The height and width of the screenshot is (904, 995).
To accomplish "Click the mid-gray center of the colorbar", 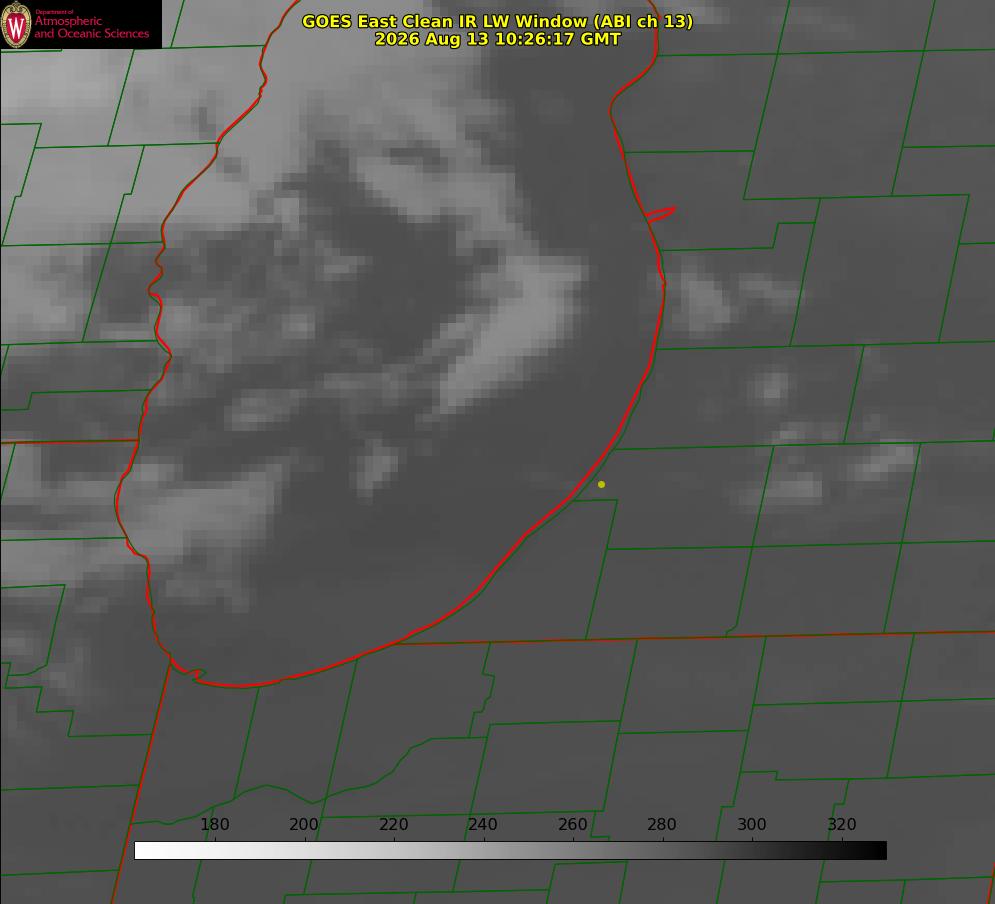I will pyautogui.click(x=510, y=850).
